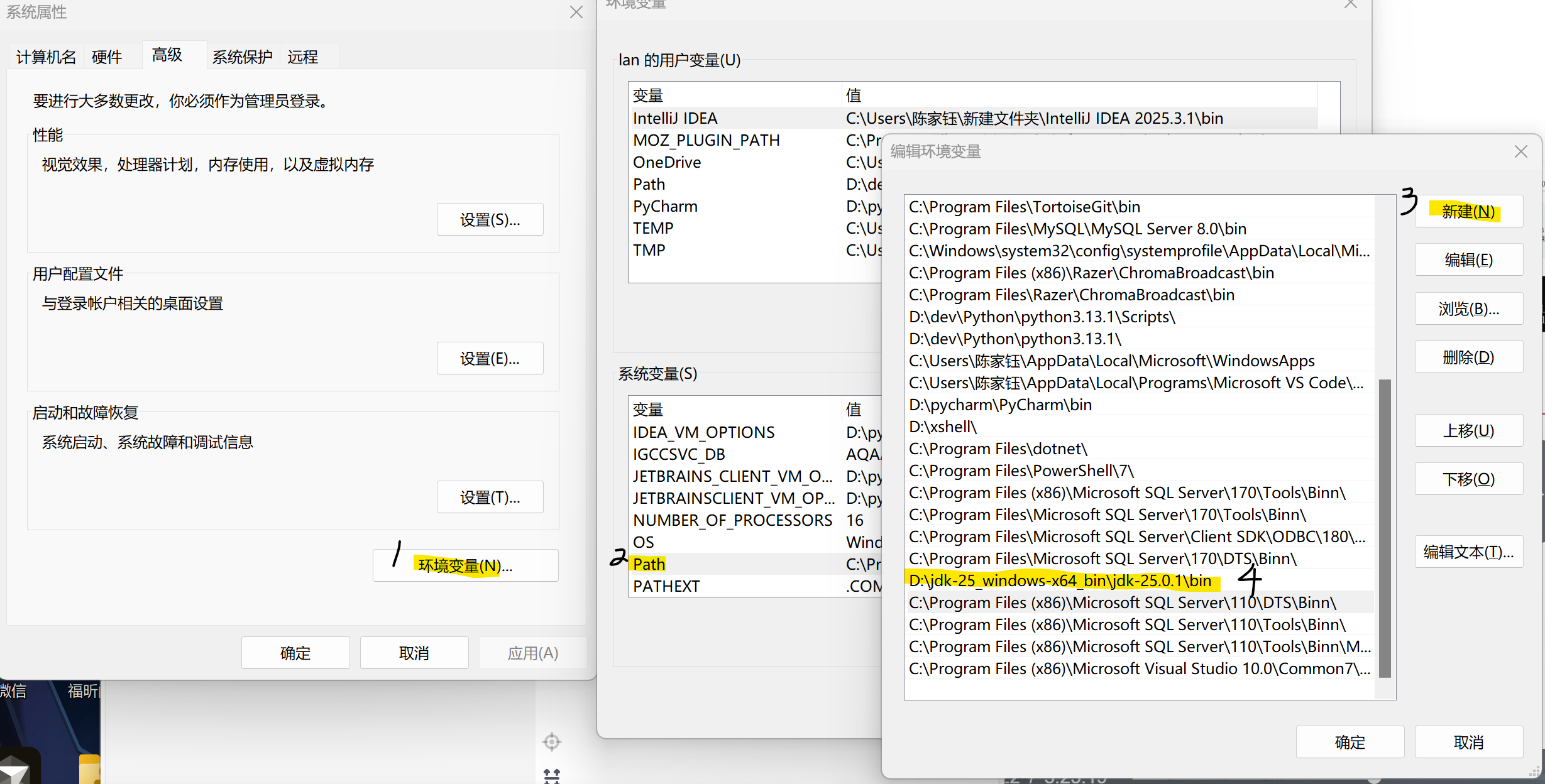Select MySQL Server 8.0\bin path entry

pyautogui.click(x=1140, y=229)
